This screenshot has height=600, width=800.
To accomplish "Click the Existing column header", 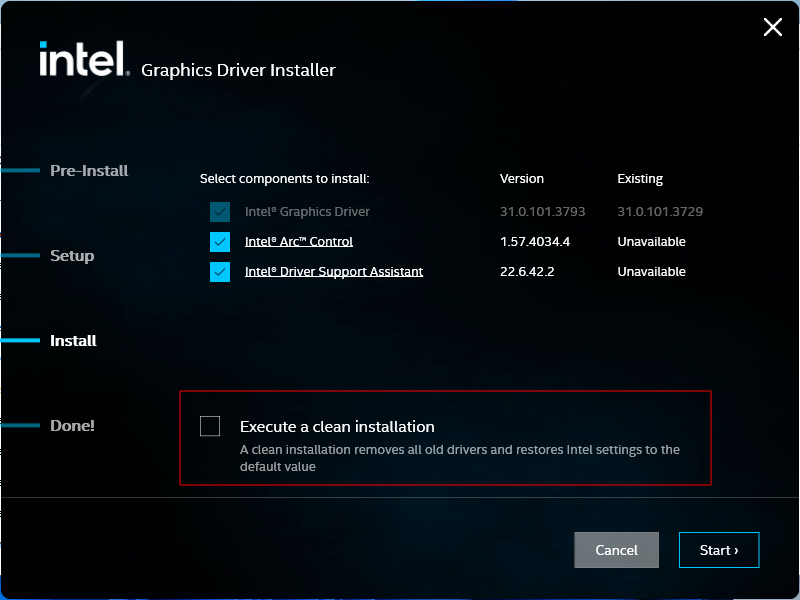I will [639, 178].
